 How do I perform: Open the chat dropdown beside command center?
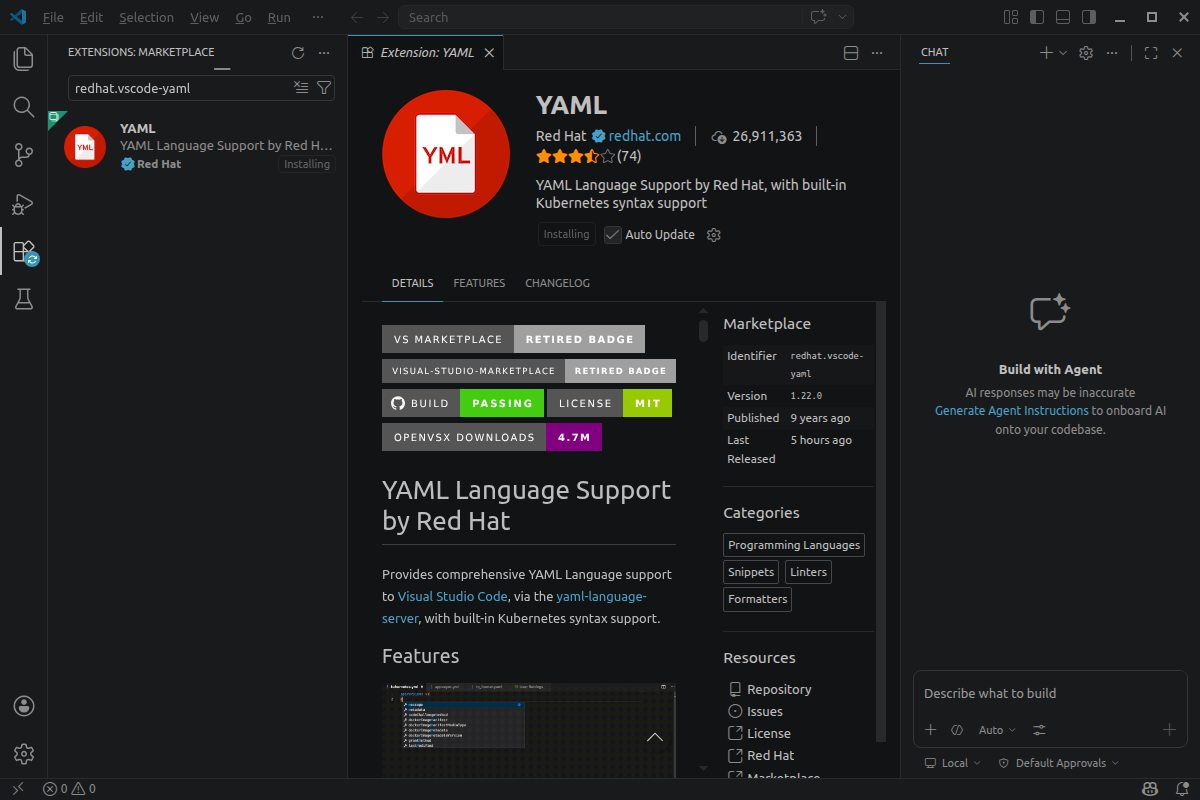pos(843,17)
